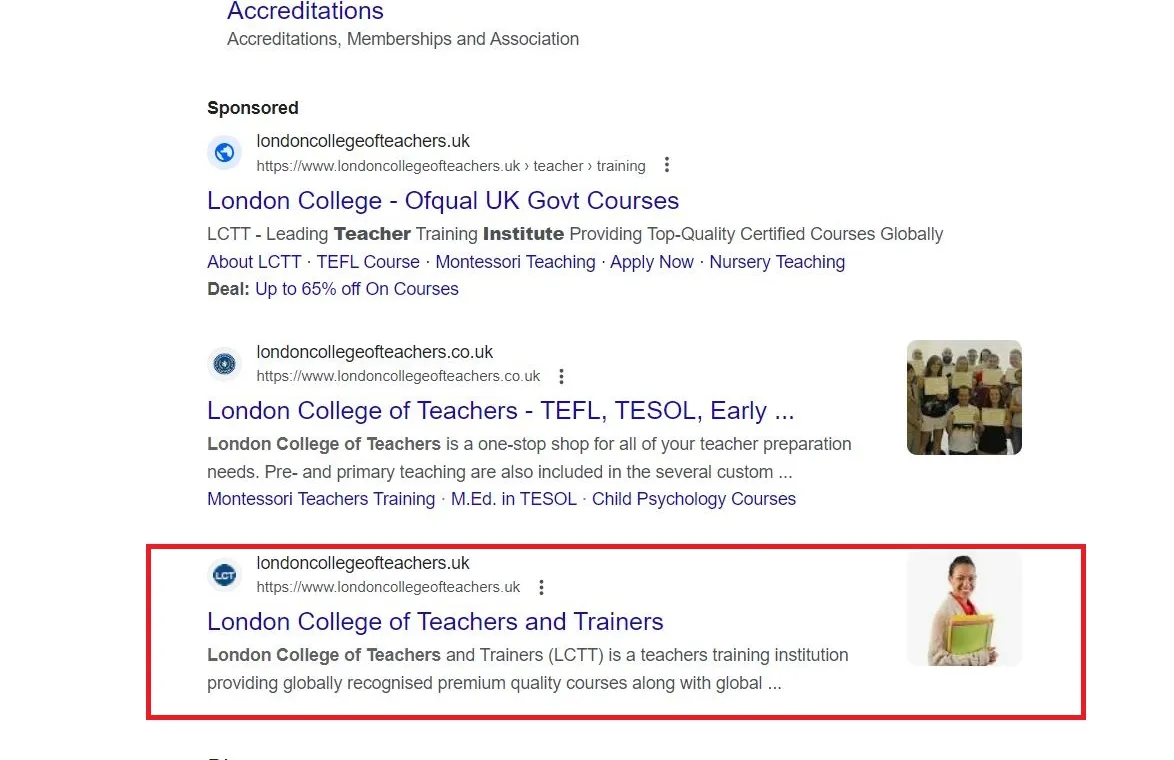Click group photo thumbnail with certificates
The height and width of the screenshot is (760, 1174).
pos(964,398)
